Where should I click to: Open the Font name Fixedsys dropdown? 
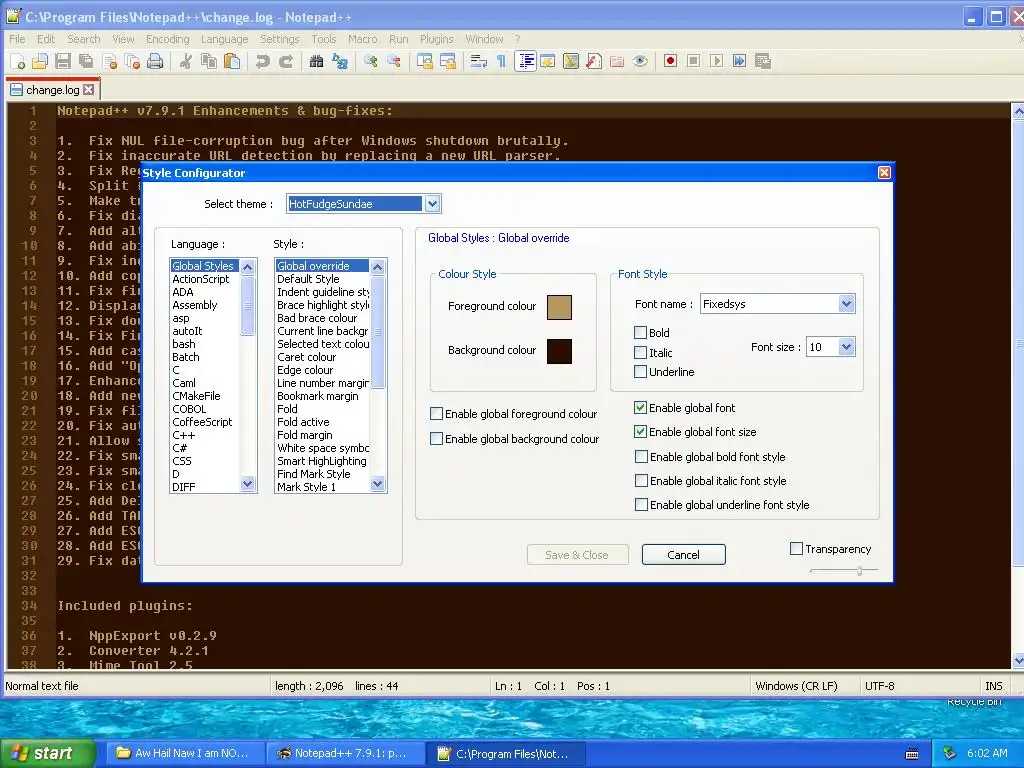pyautogui.click(x=846, y=304)
